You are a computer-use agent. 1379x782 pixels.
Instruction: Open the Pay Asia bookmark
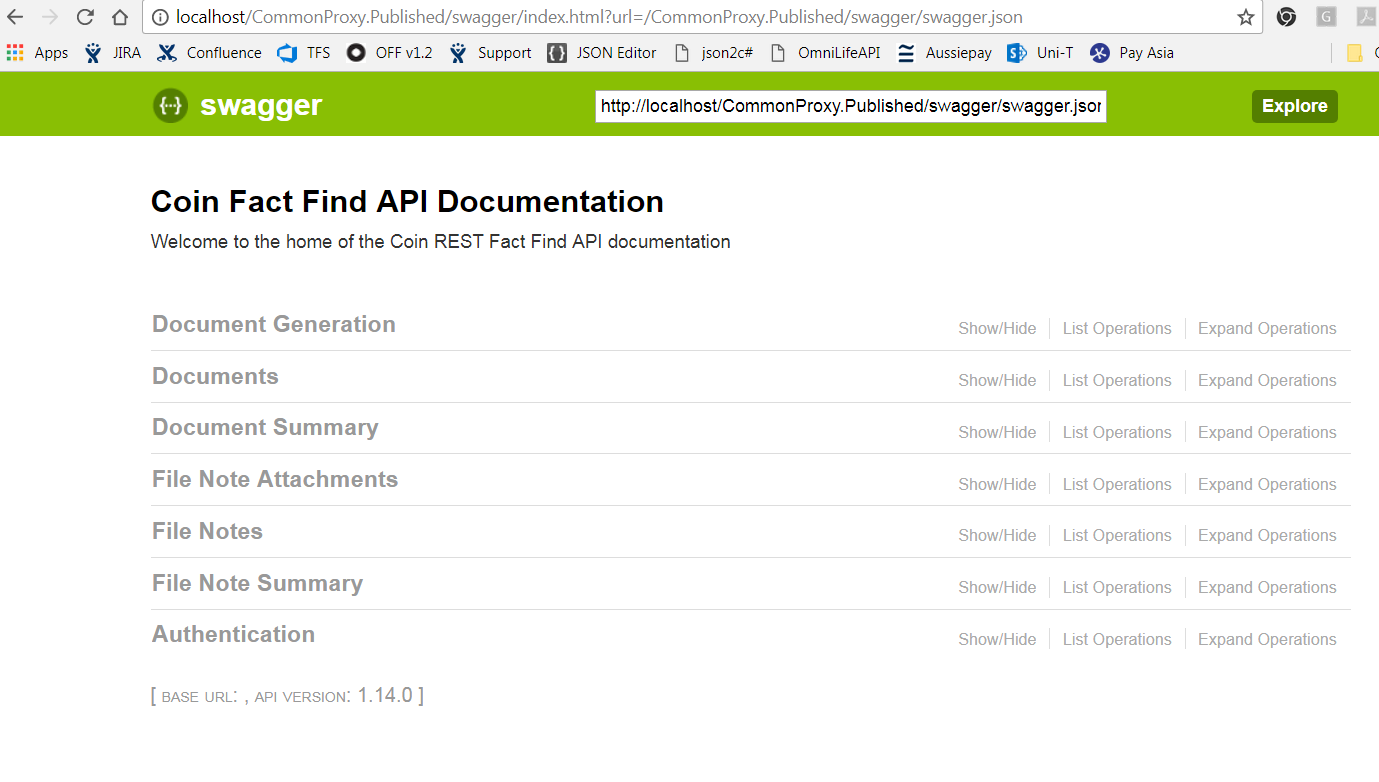click(1132, 53)
